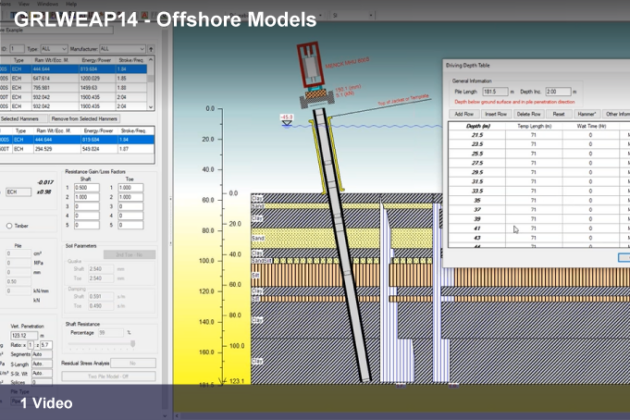This screenshot has width=630, height=420.
Task: Click the Driving Depth Table title bar
Action: click(536, 66)
